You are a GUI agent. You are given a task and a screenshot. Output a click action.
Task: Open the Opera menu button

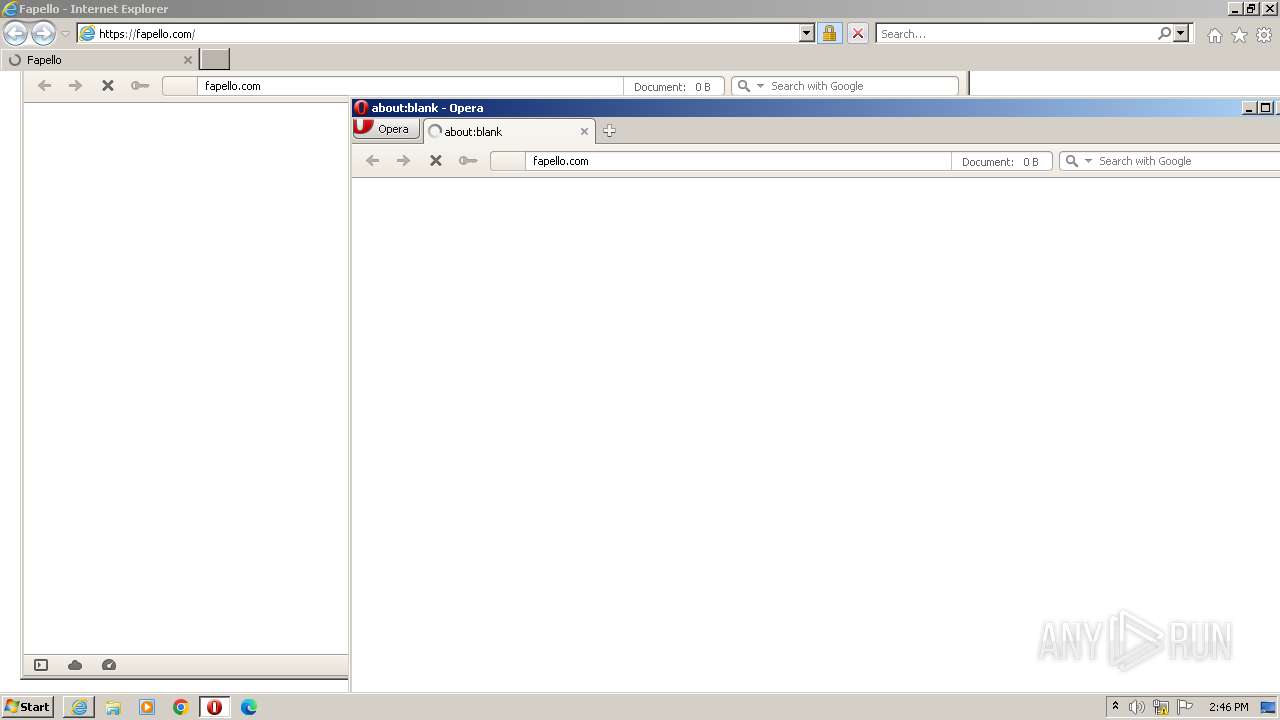pos(386,129)
